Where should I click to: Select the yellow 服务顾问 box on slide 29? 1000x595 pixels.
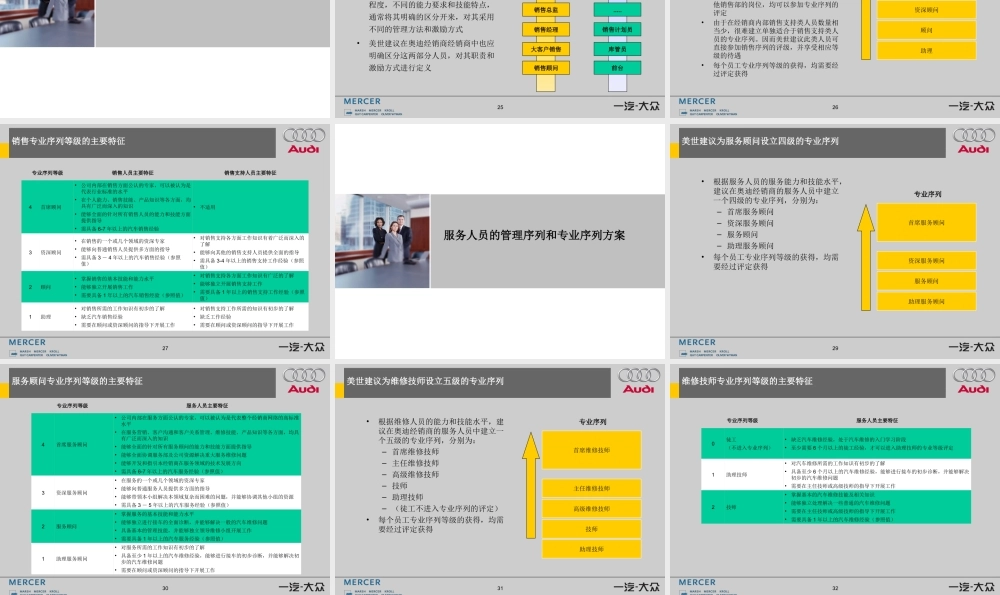pyautogui.click(x=927, y=281)
